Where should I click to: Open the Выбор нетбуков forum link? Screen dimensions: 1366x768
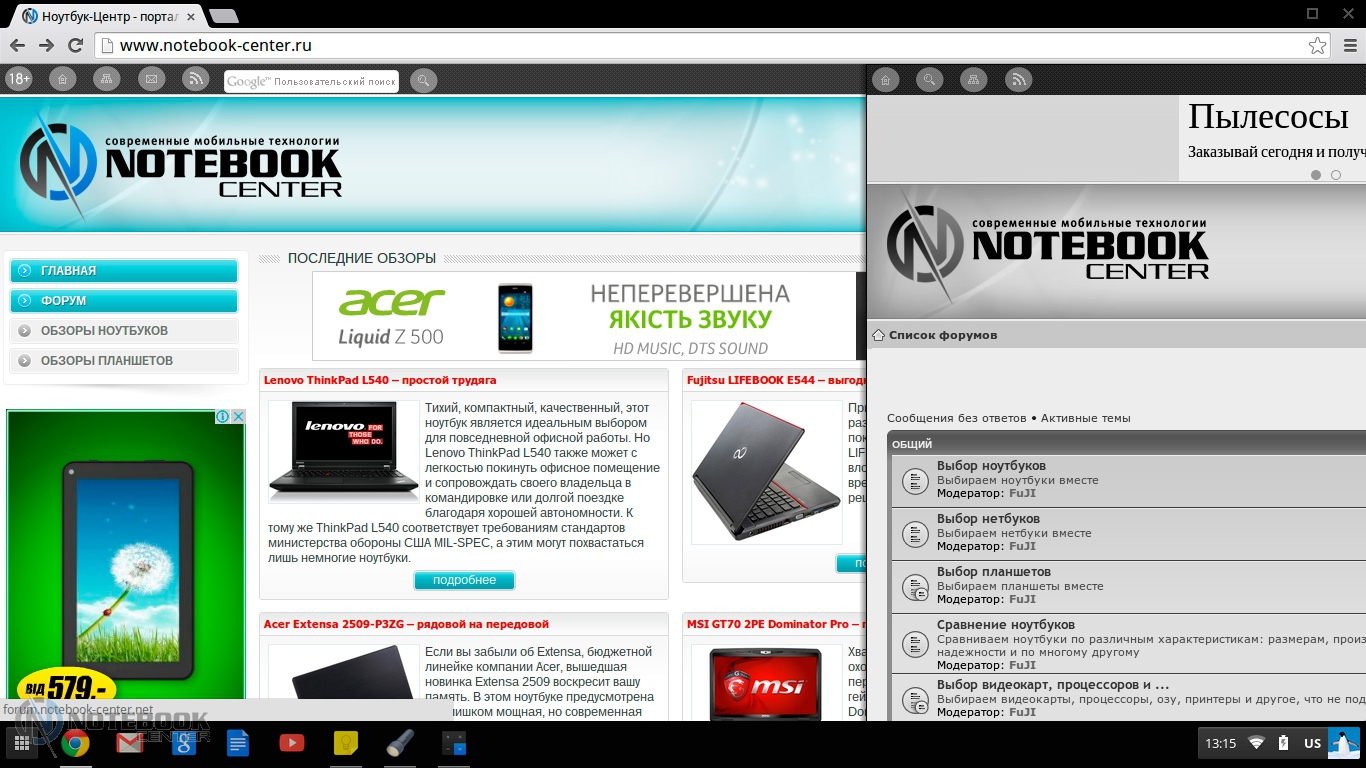(x=988, y=518)
